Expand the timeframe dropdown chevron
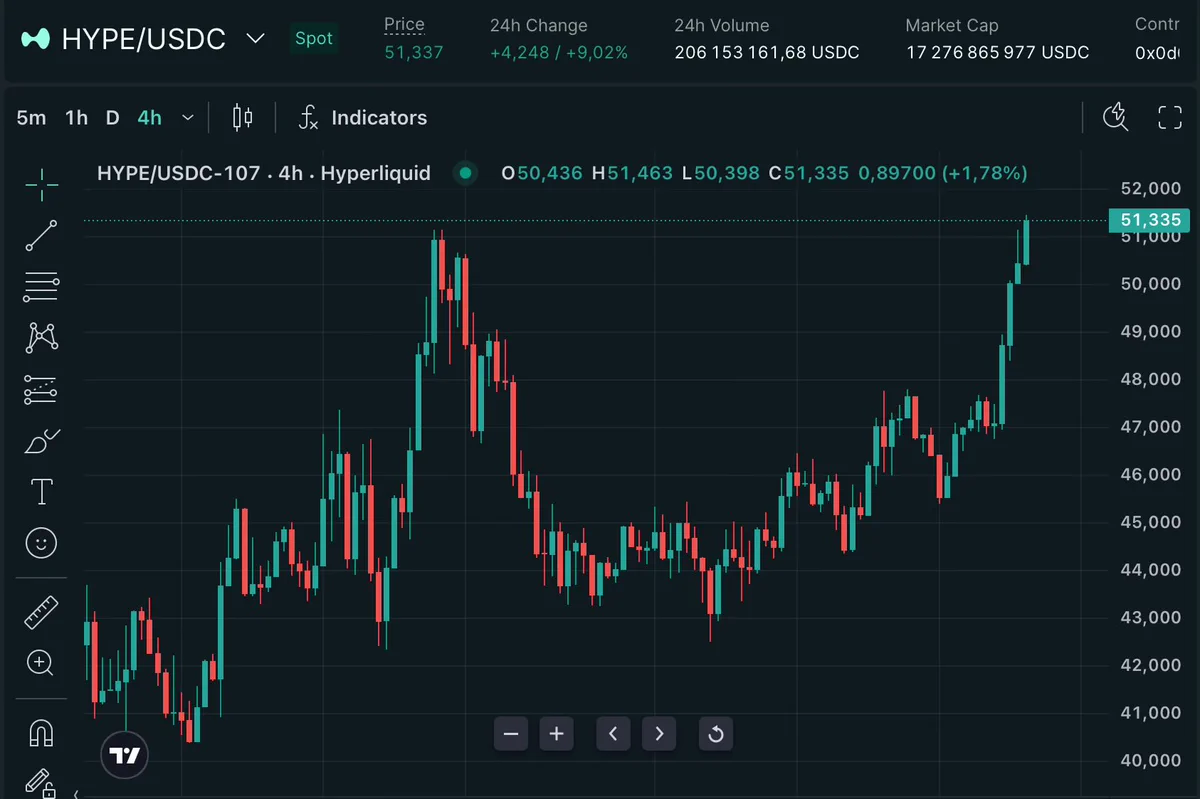This screenshot has width=1200, height=799. [x=188, y=118]
